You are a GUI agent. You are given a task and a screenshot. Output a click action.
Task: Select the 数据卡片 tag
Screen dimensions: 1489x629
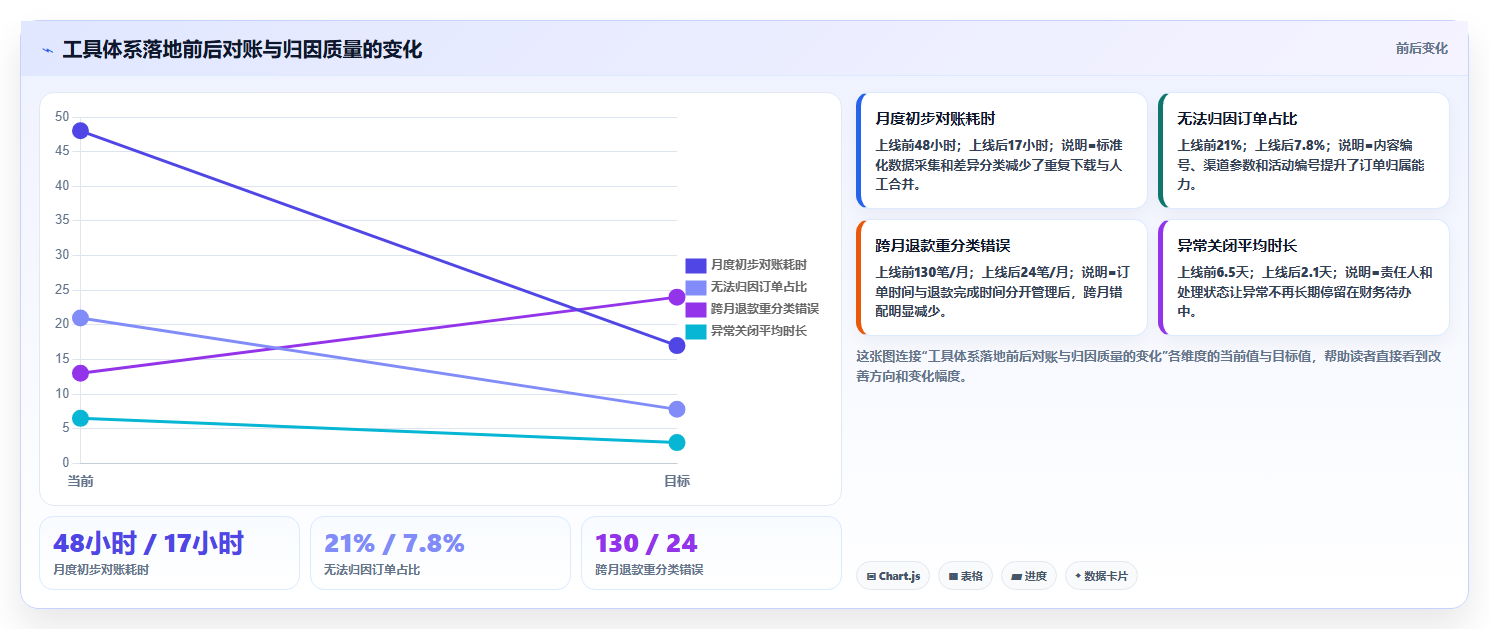(x=1101, y=576)
